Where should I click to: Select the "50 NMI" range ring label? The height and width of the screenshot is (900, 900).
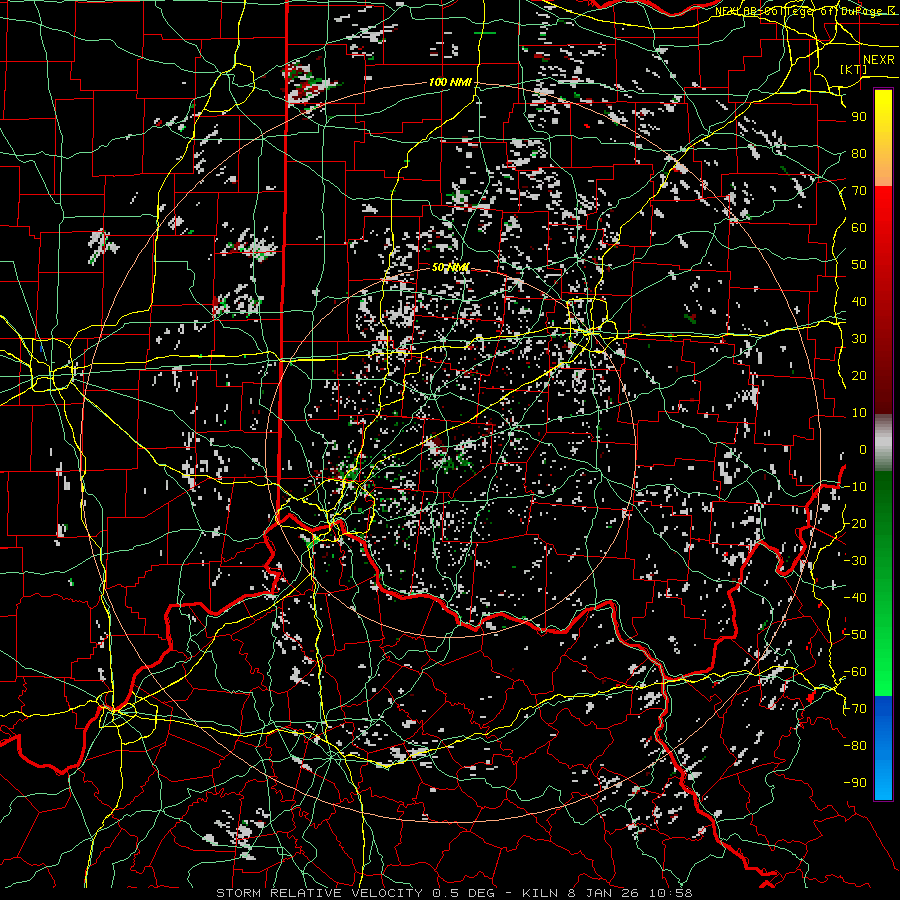tap(451, 268)
